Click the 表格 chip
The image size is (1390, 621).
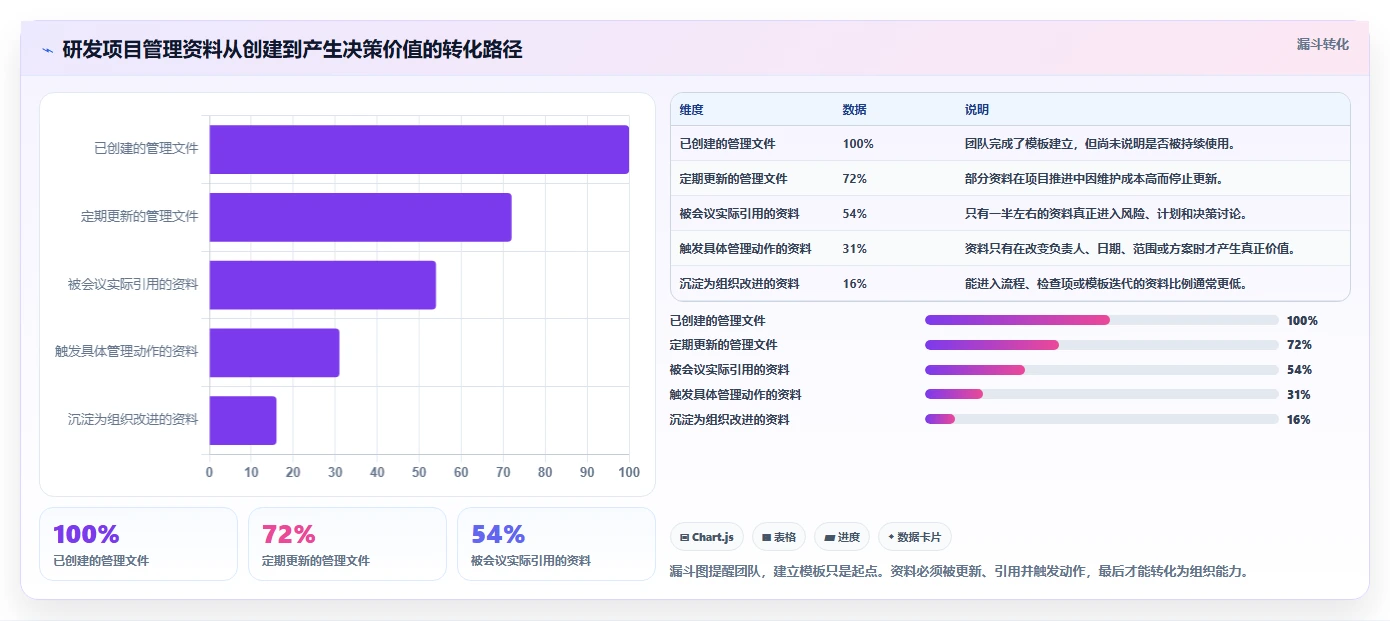coord(779,537)
